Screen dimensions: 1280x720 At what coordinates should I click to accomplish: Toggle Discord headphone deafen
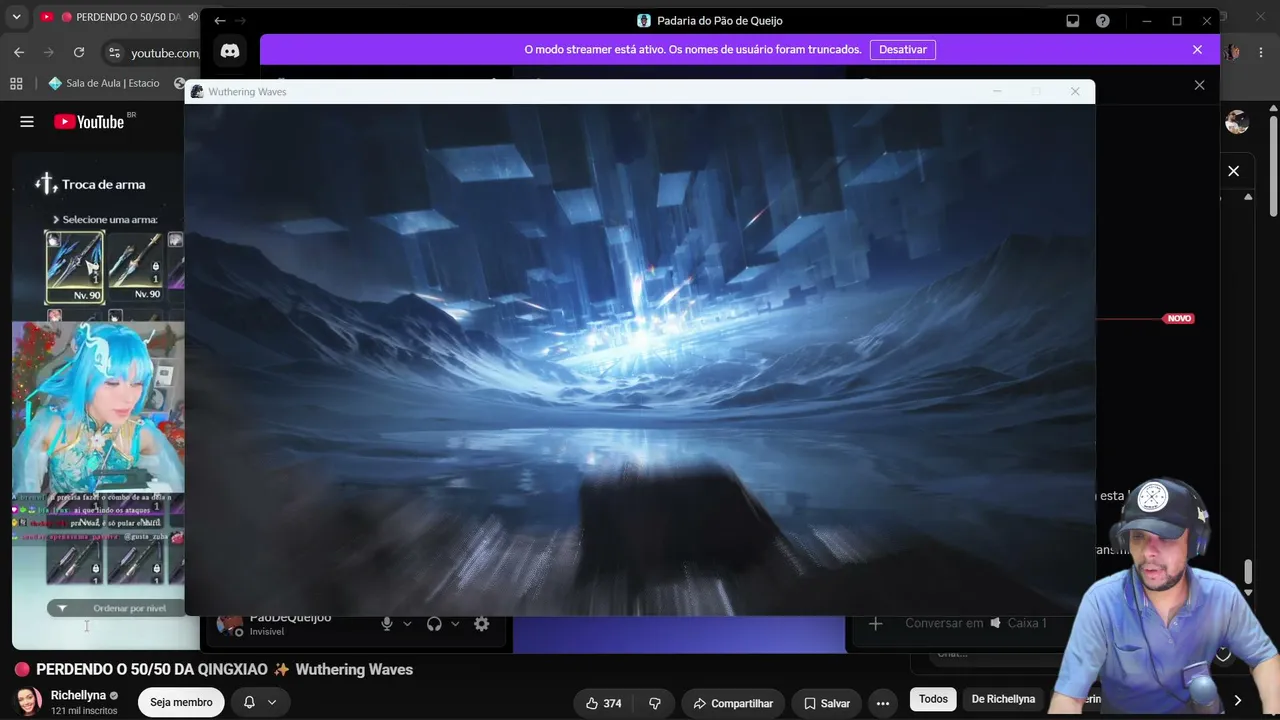(434, 624)
